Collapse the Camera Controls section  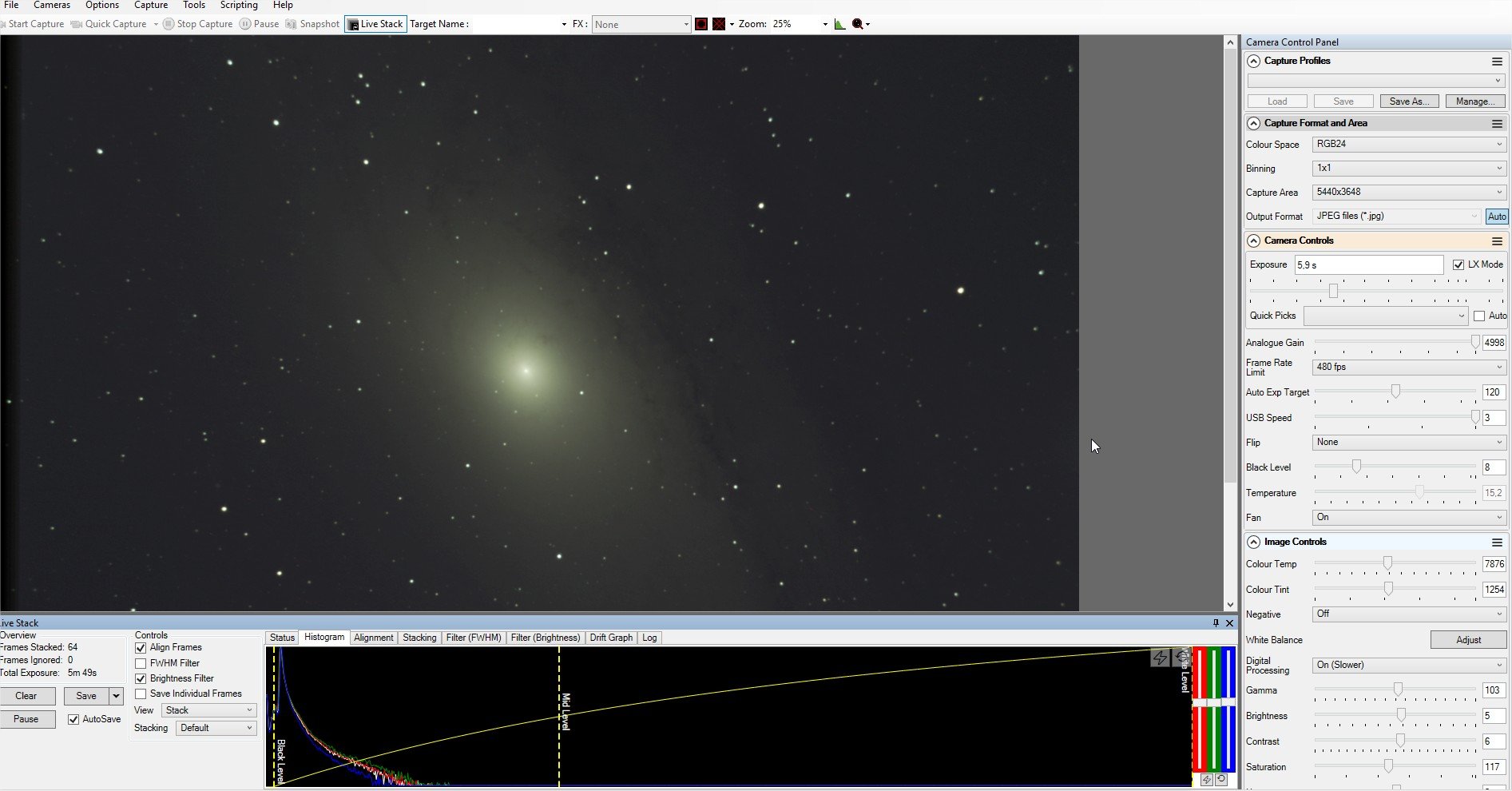click(1253, 241)
